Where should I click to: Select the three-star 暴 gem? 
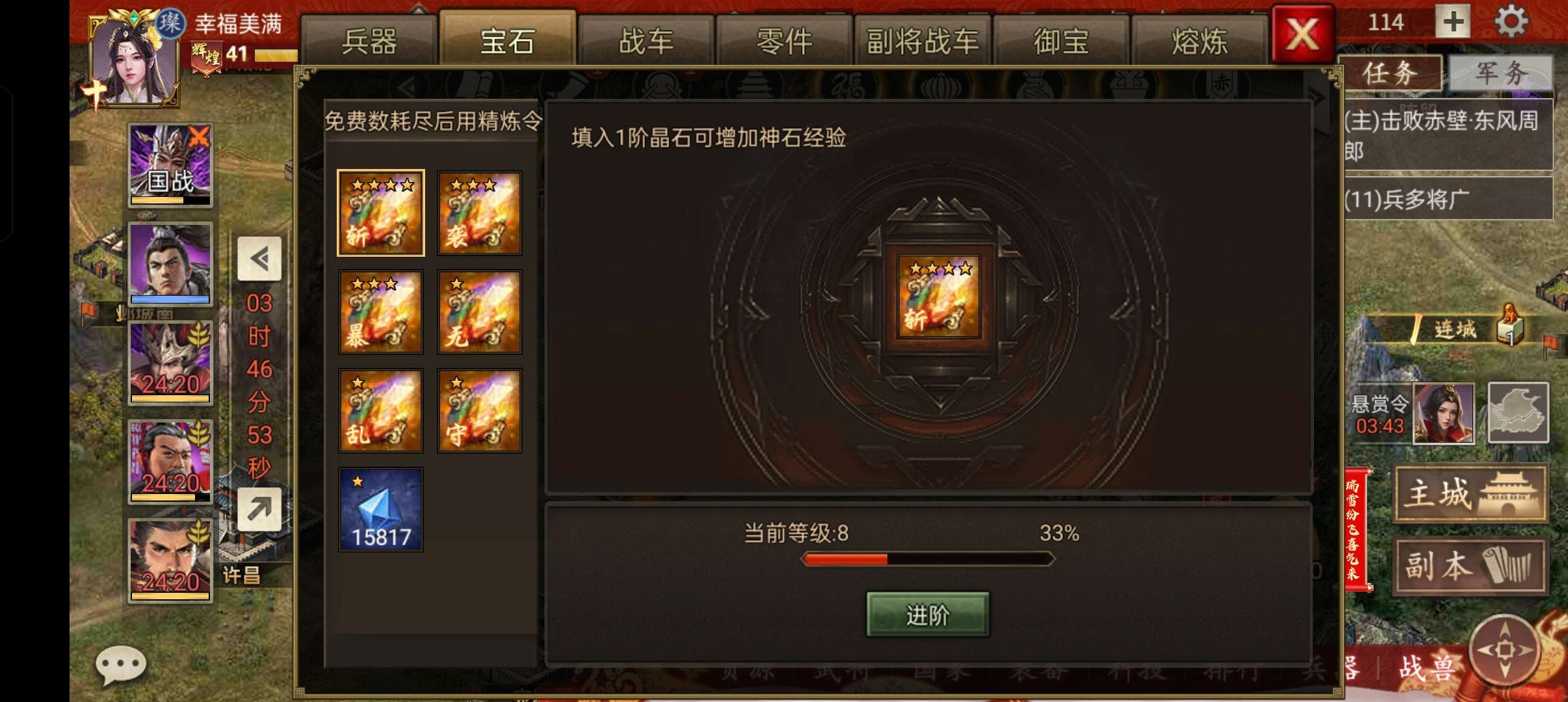pos(381,312)
